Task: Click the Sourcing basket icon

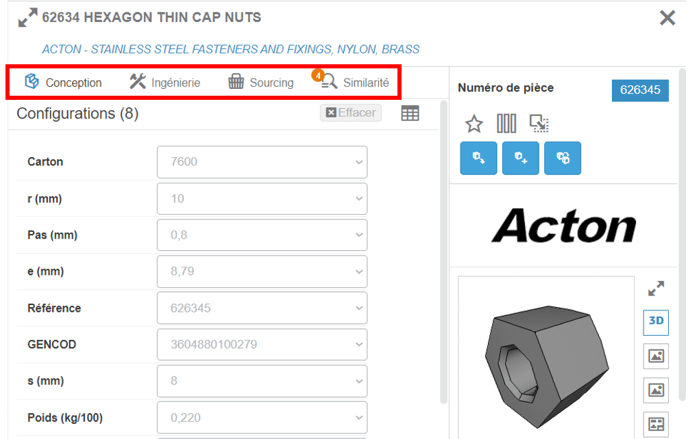Action: 236,81
